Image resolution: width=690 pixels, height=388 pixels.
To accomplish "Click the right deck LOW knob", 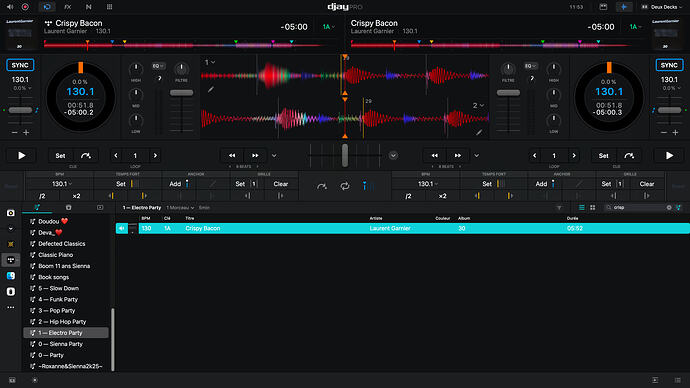I will pyautogui.click(x=554, y=120).
